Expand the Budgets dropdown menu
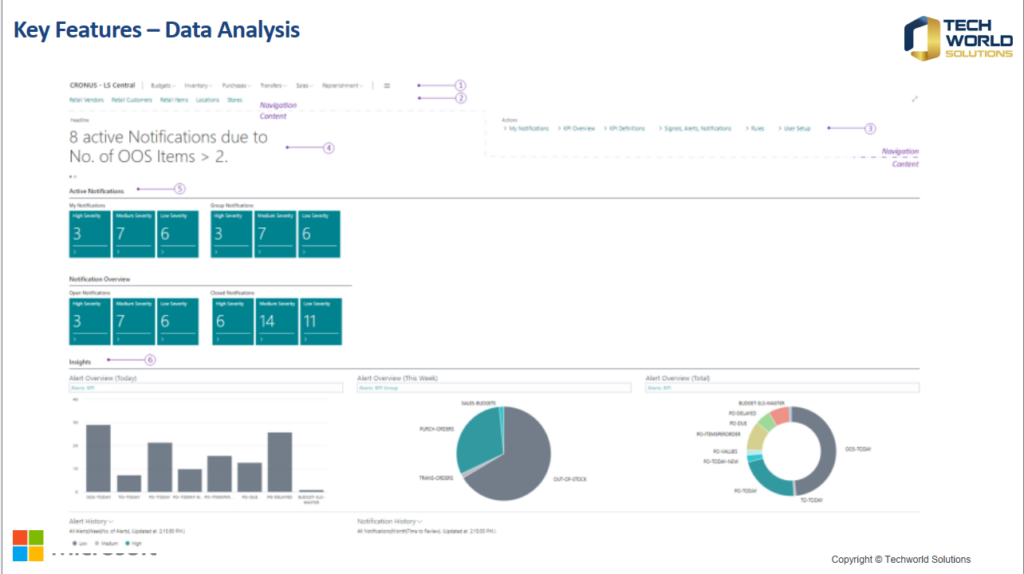 tap(162, 86)
